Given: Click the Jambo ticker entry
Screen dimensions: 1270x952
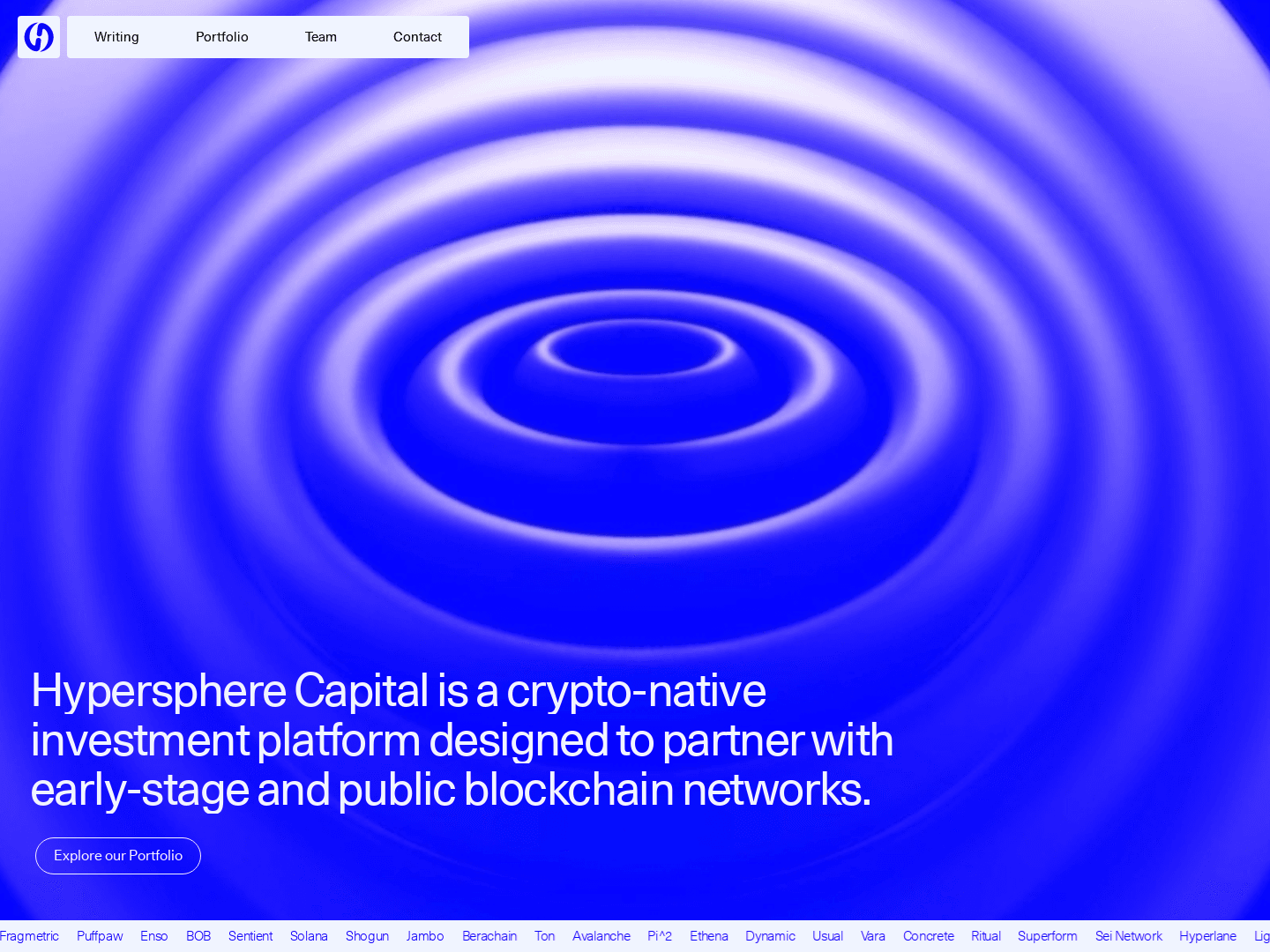Looking at the screenshot, I should pos(425,936).
